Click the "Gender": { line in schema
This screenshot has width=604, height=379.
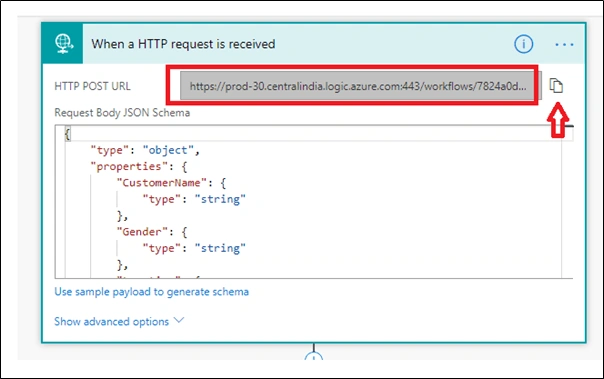tap(152, 232)
